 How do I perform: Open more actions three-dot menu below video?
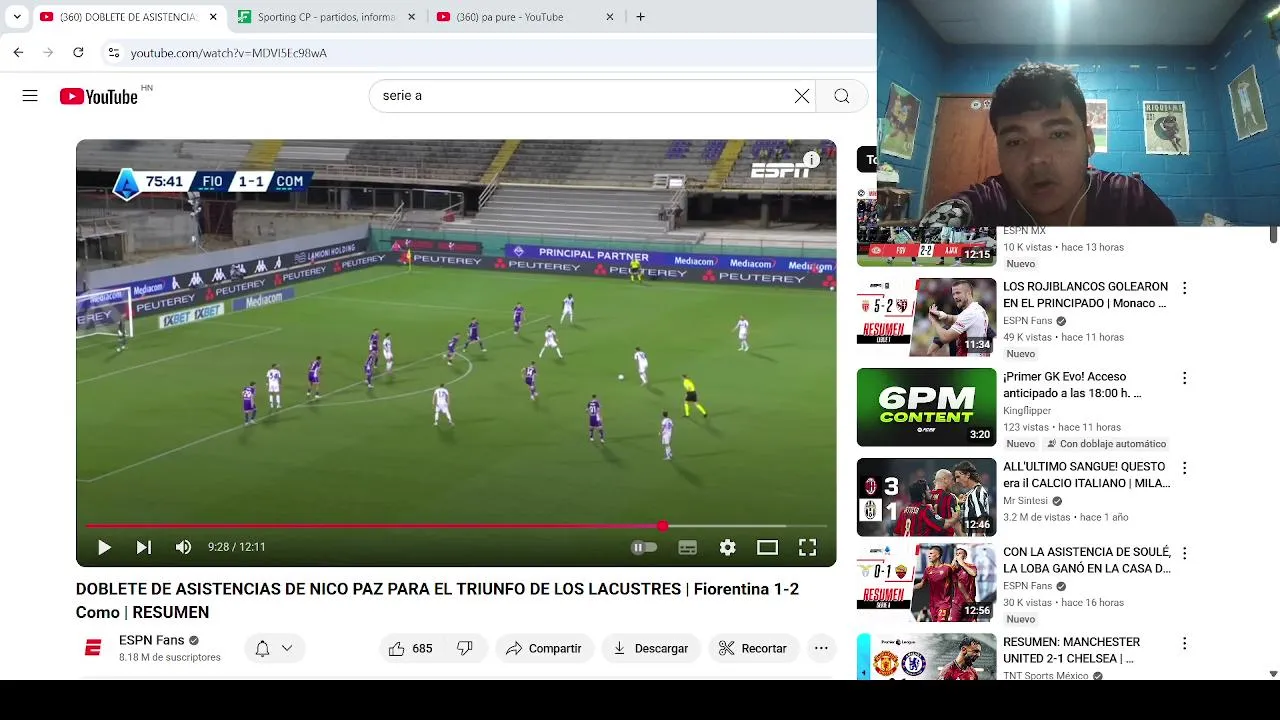pyautogui.click(x=821, y=648)
